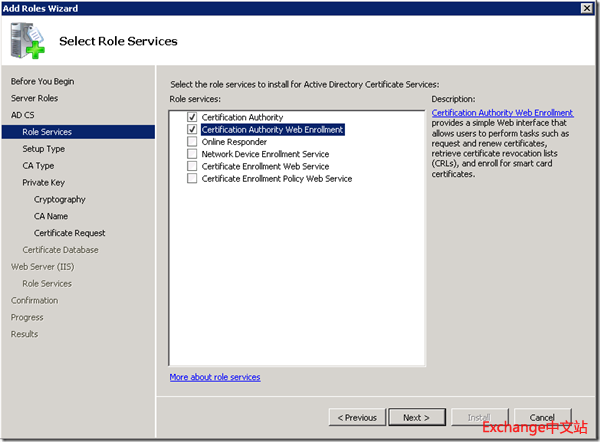Cancel the Add Roles Wizard
600x442 pixels.
542,417
